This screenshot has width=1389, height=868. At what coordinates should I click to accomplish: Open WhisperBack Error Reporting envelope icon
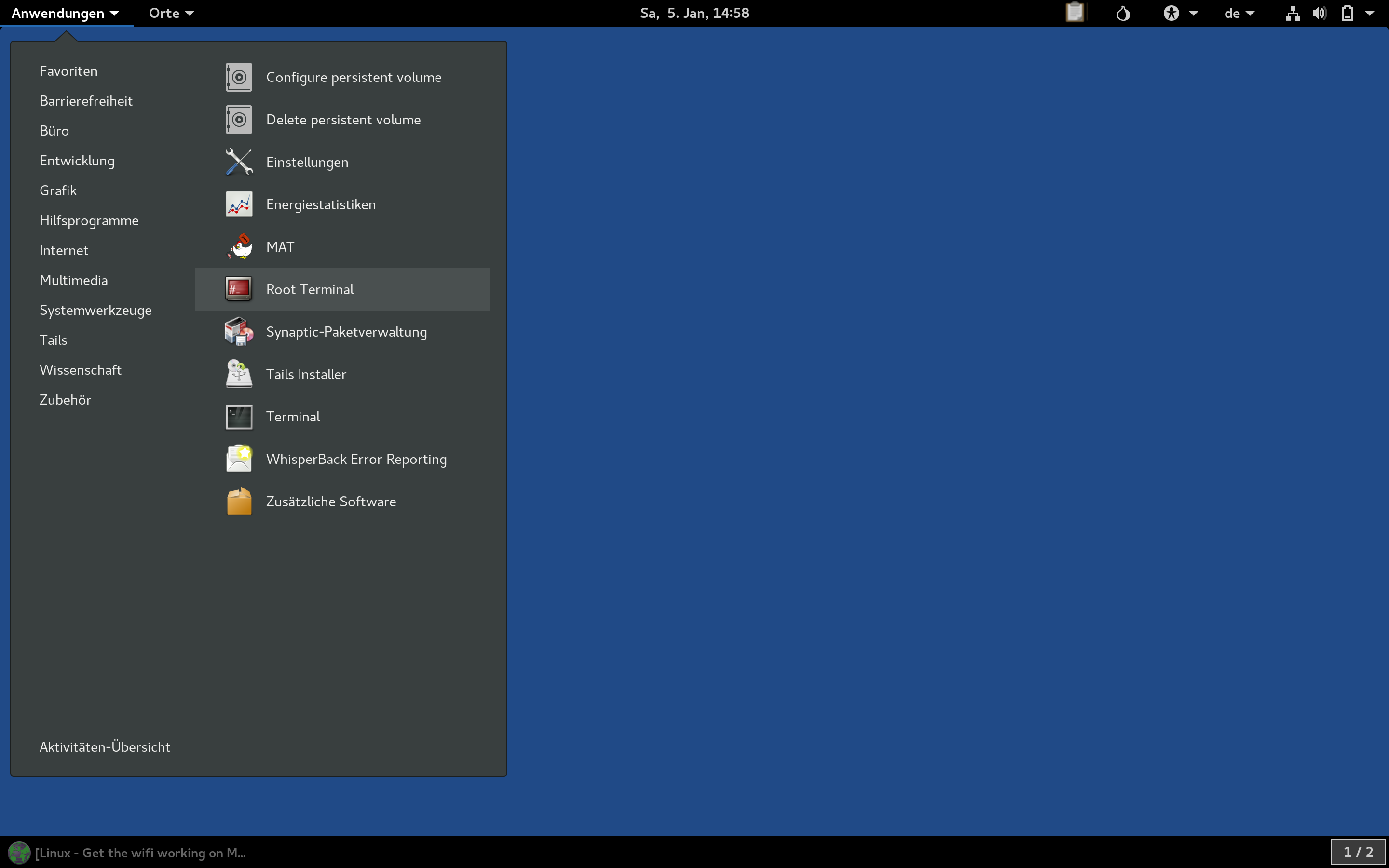pyautogui.click(x=239, y=459)
